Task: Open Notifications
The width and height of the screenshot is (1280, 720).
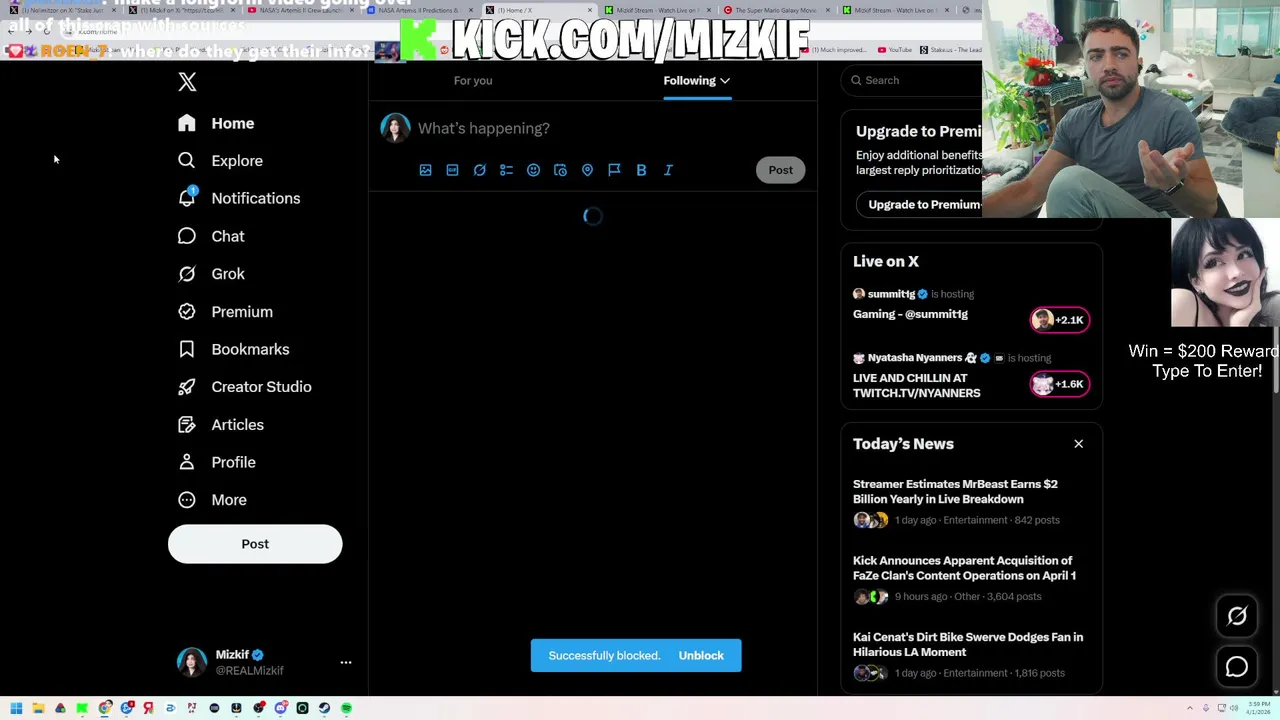Action: pos(238,198)
